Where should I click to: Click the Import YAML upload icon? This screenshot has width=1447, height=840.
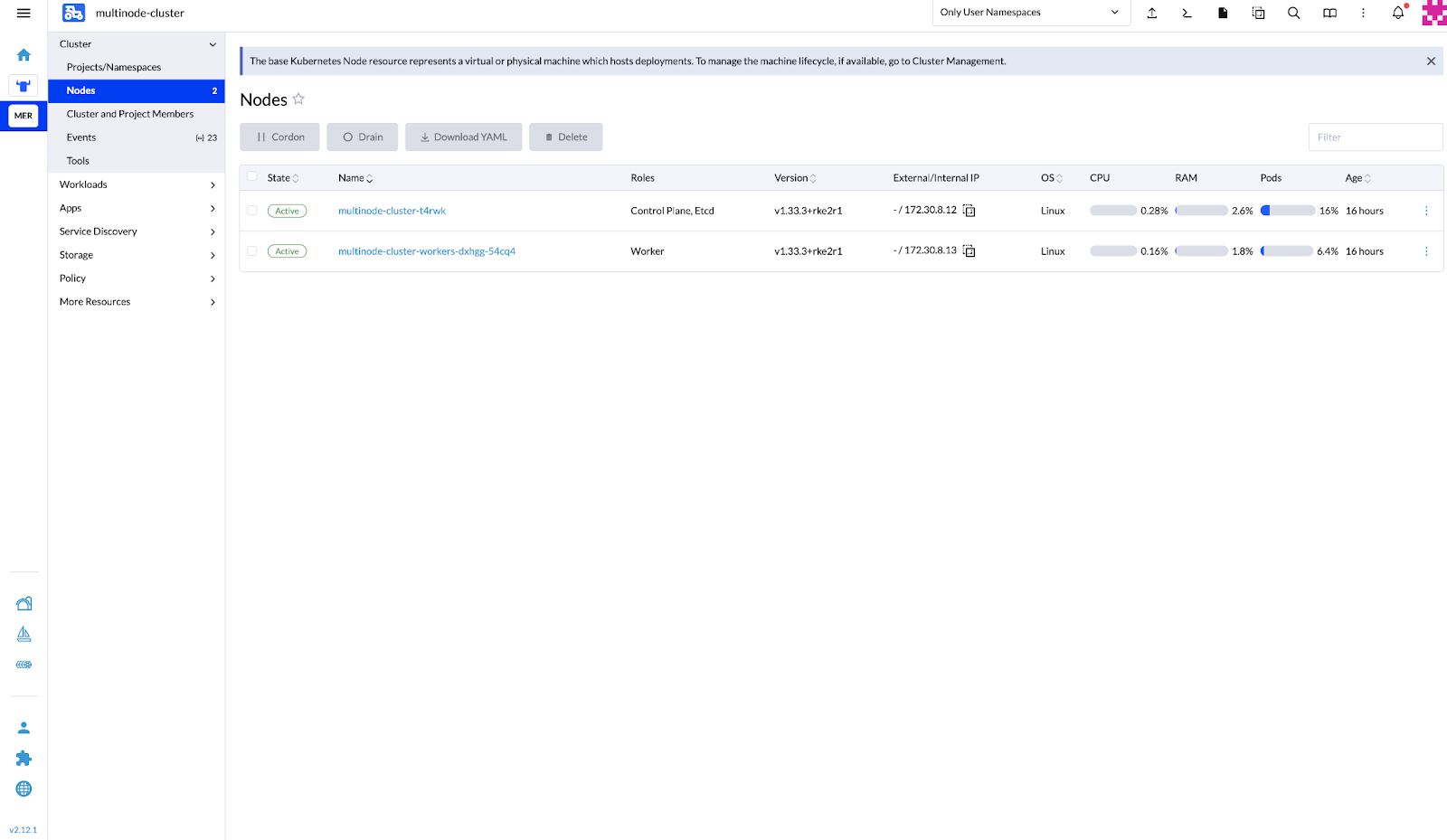coord(1151,13)
